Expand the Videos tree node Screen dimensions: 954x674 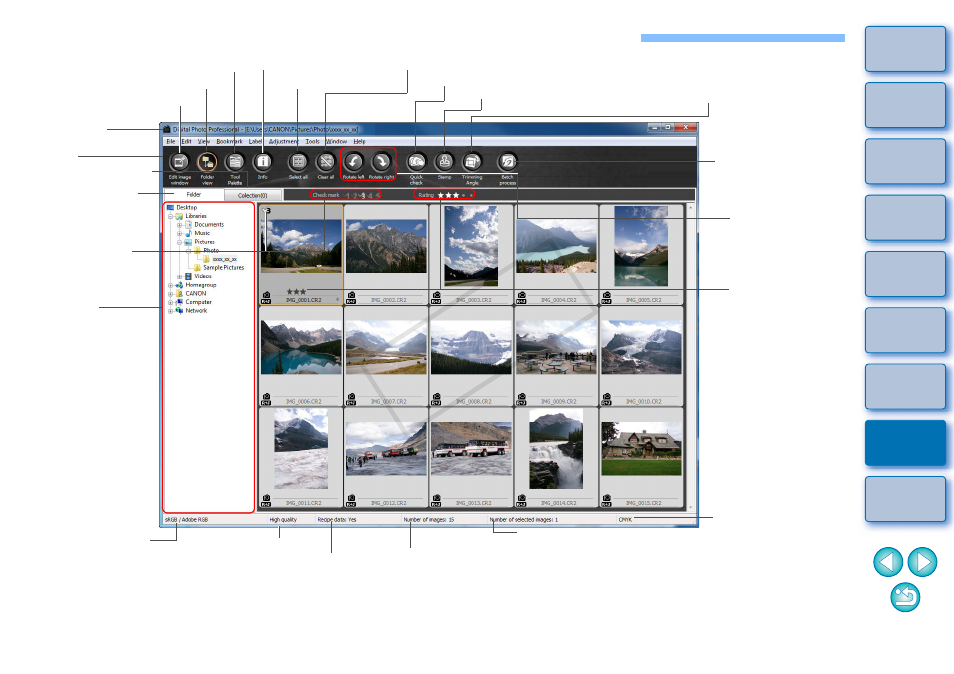179,276
